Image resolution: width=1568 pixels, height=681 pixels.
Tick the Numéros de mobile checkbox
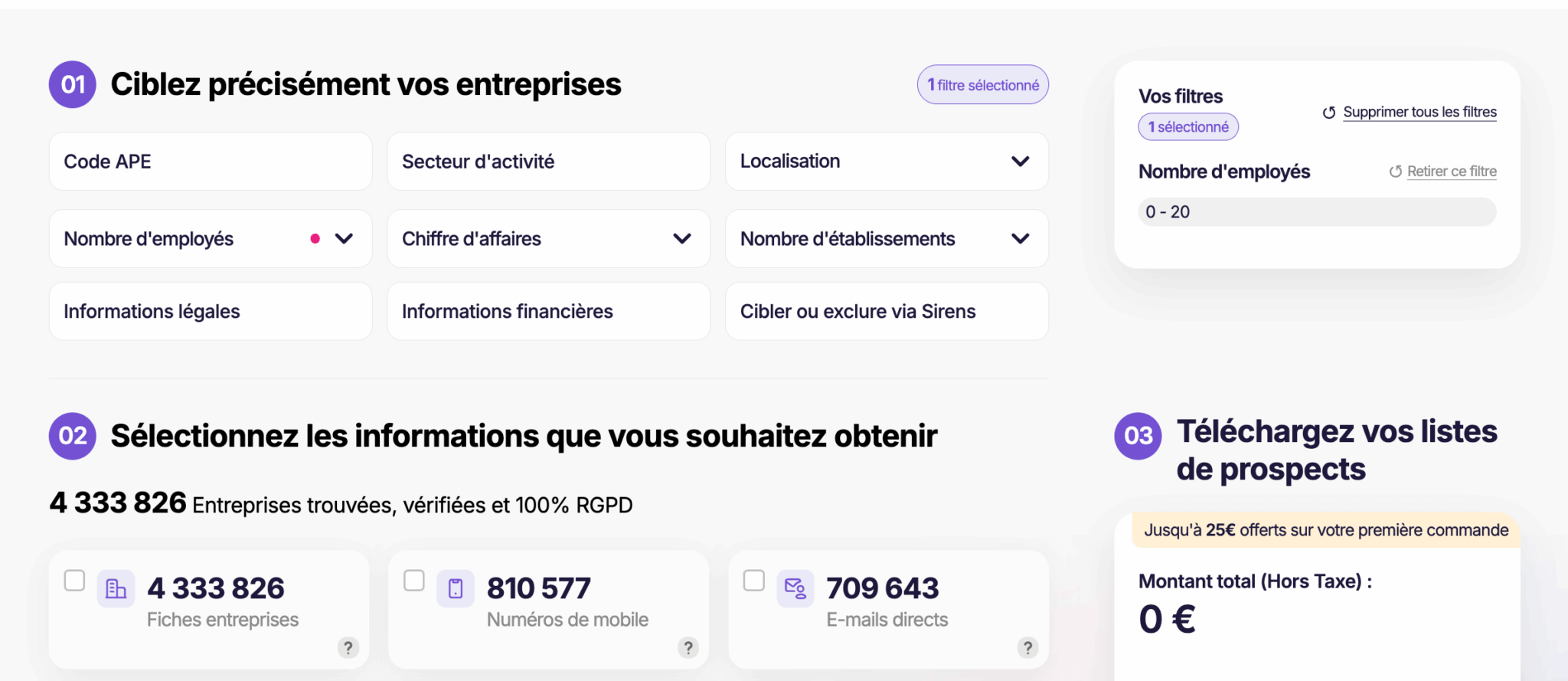tap(414, 581)
